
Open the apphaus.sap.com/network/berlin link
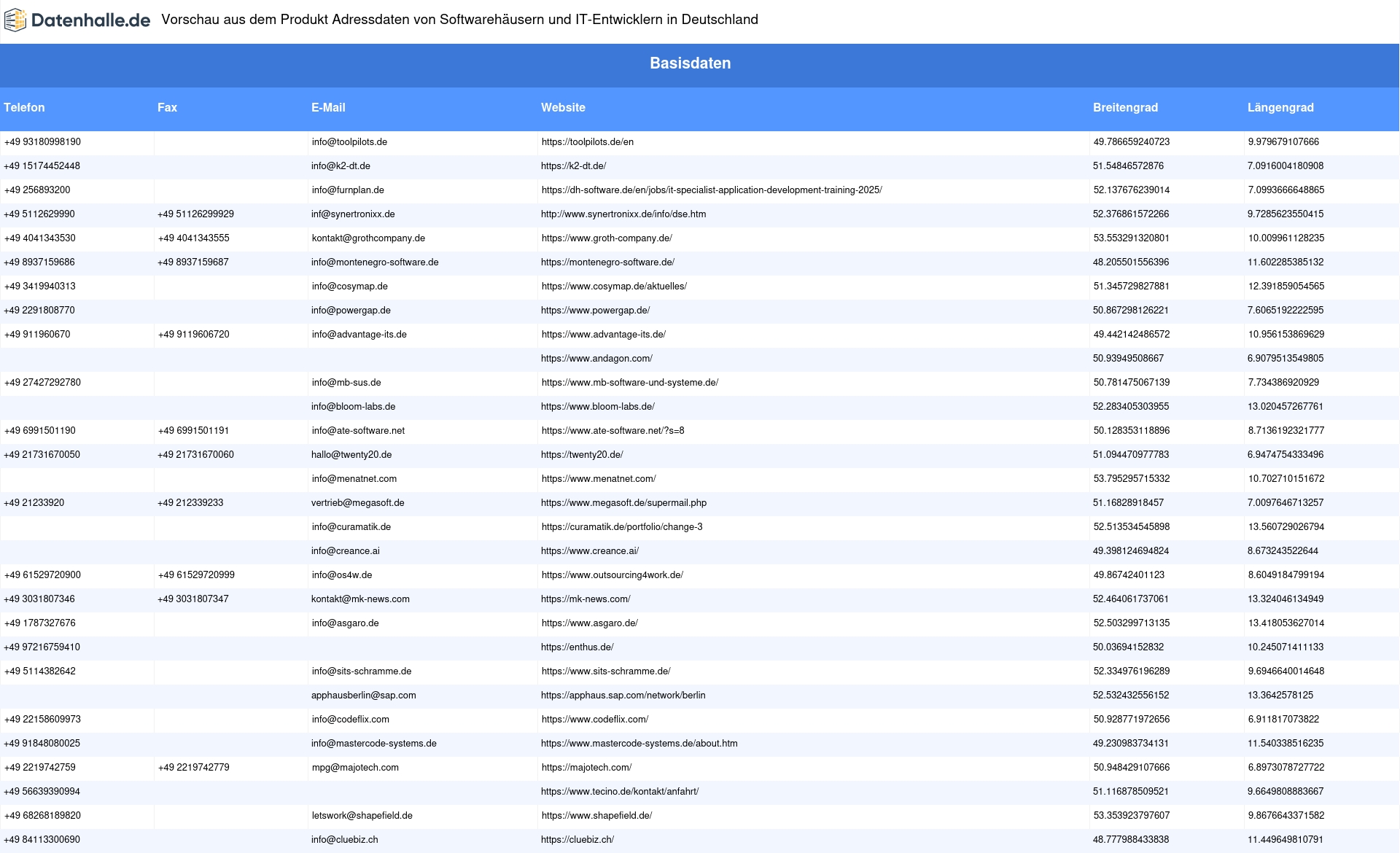[x=623, y=696]
